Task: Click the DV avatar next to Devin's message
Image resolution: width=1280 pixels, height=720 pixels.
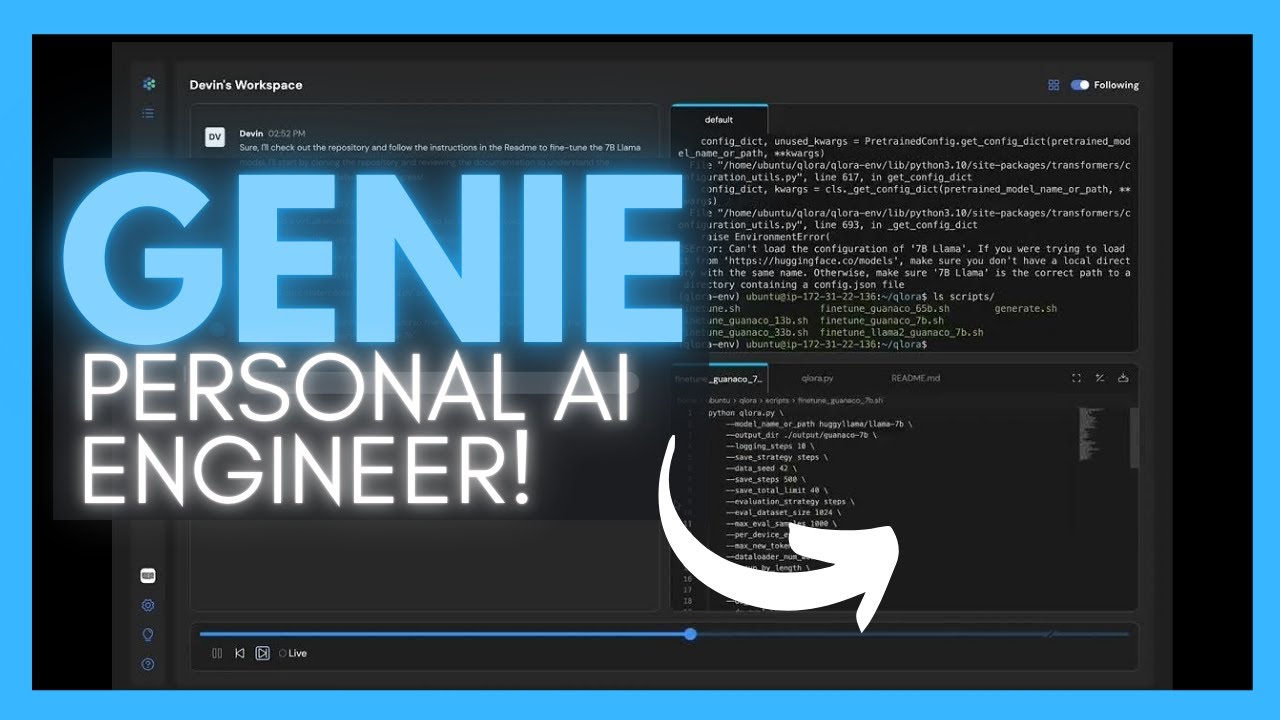Action: [214, 138]
